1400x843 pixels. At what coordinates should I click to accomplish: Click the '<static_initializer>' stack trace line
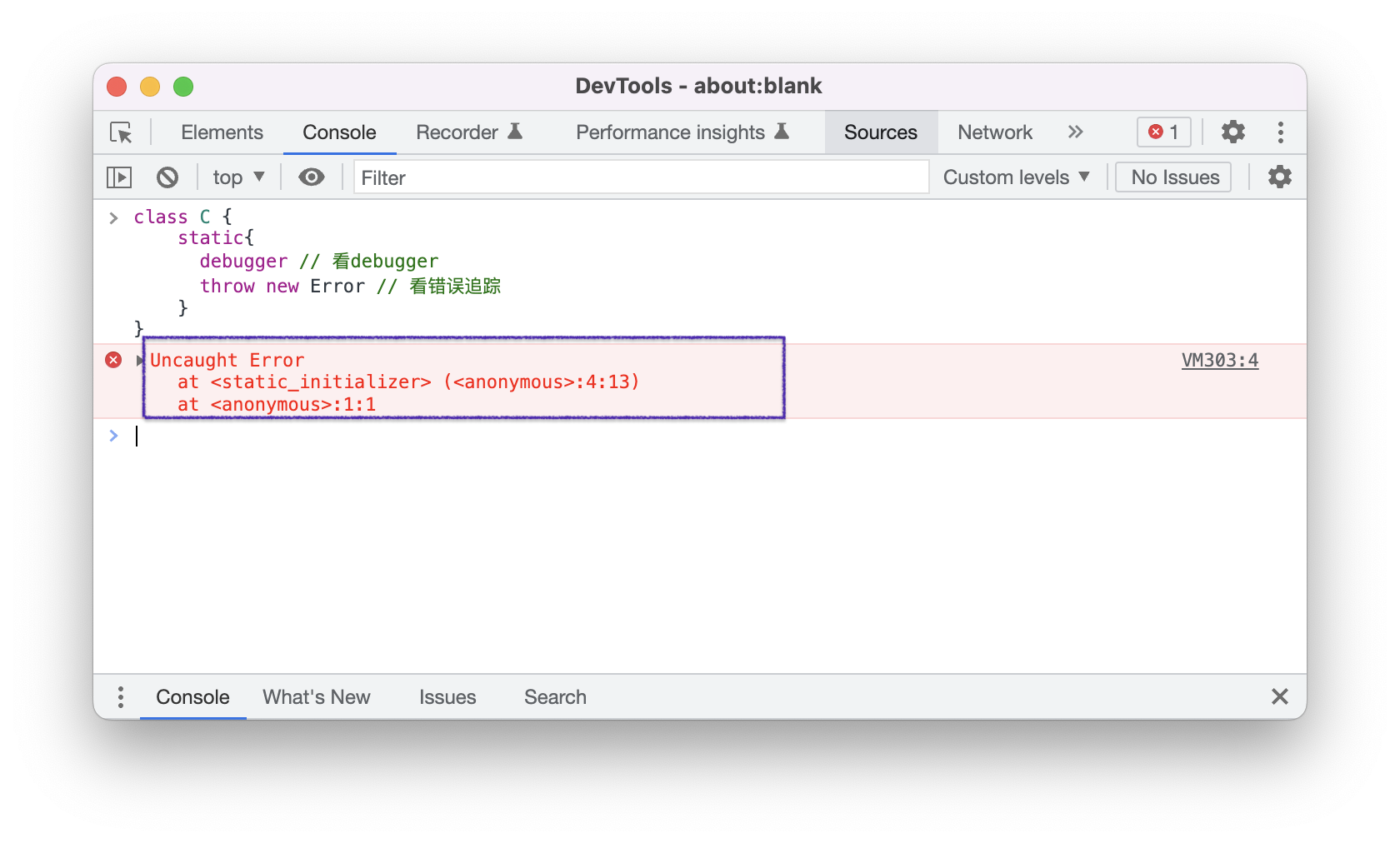point(408,382)
